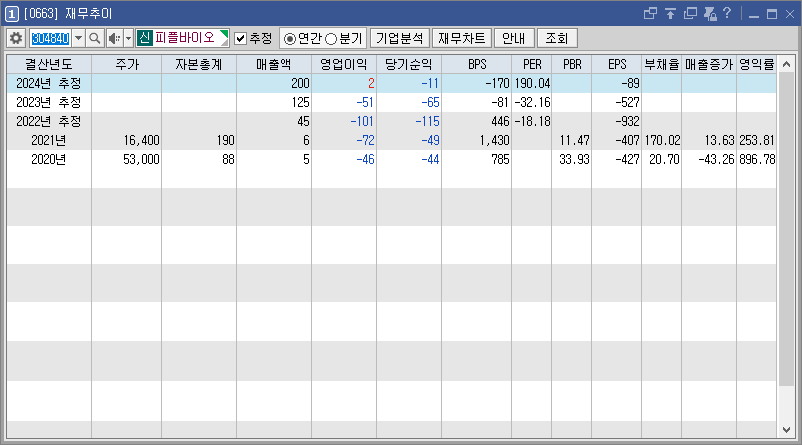Viewport: 802px width, 445px height.
Task: Click the 33.93 PBR cell
Action: click(x=574, y=159)
